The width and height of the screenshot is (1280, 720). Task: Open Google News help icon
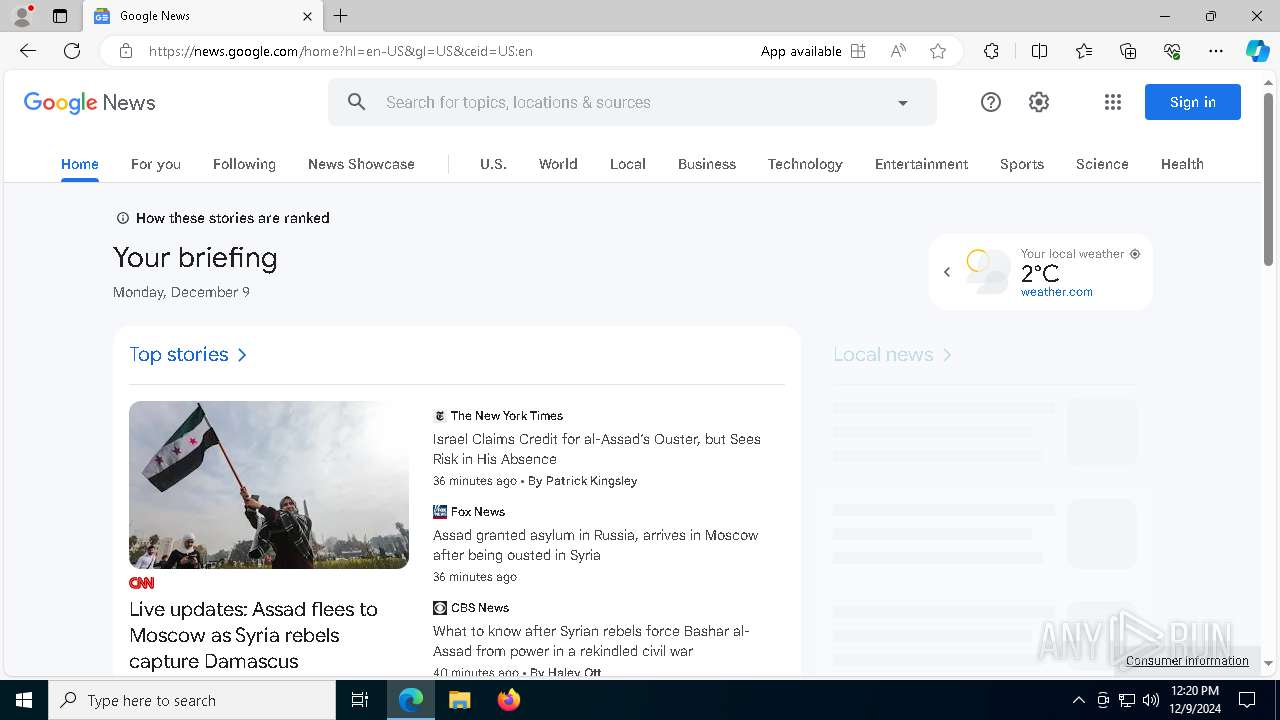coord(991,102)
